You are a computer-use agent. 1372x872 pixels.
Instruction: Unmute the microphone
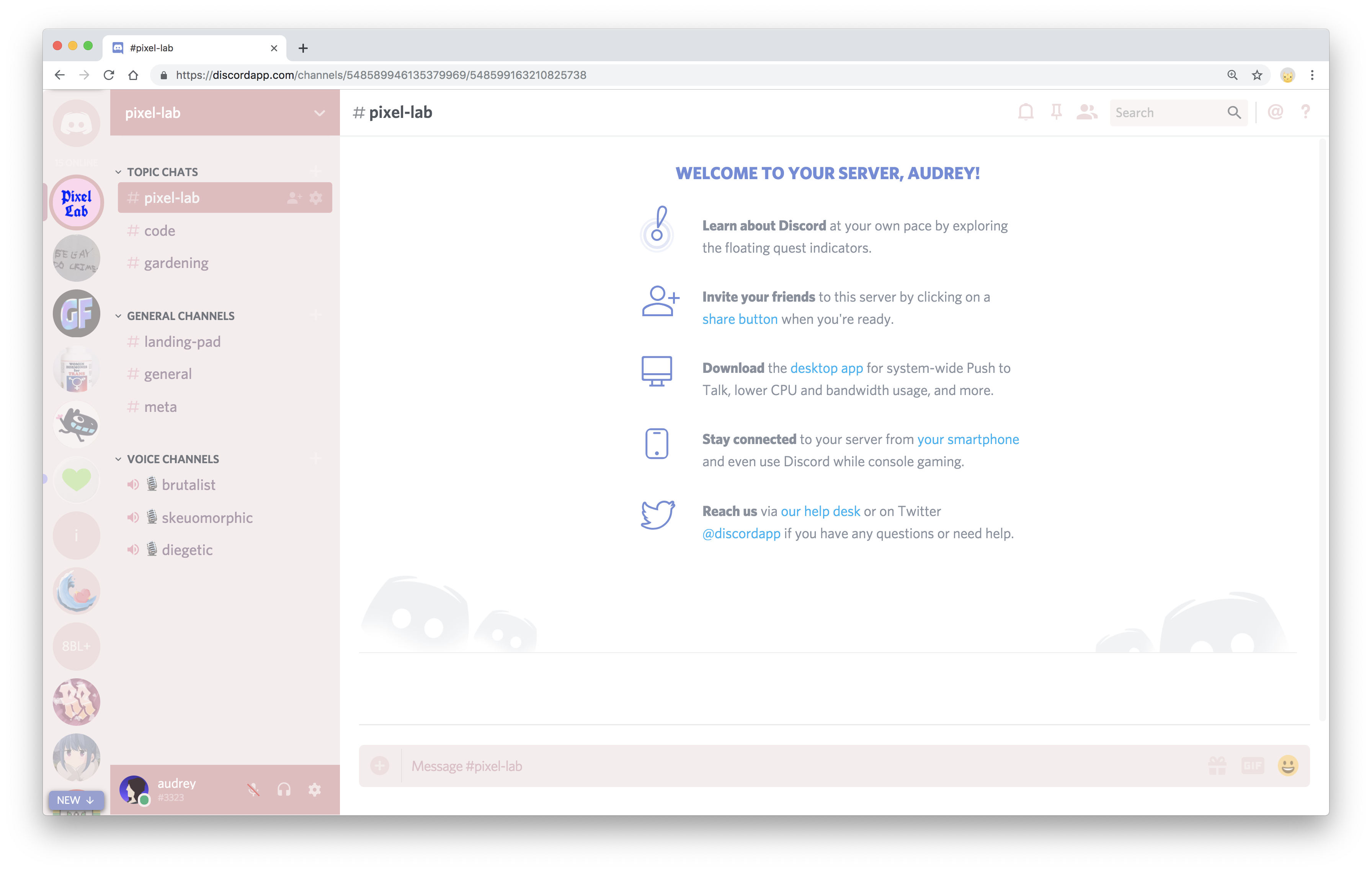pyautogui.click(x=253, y=789)
